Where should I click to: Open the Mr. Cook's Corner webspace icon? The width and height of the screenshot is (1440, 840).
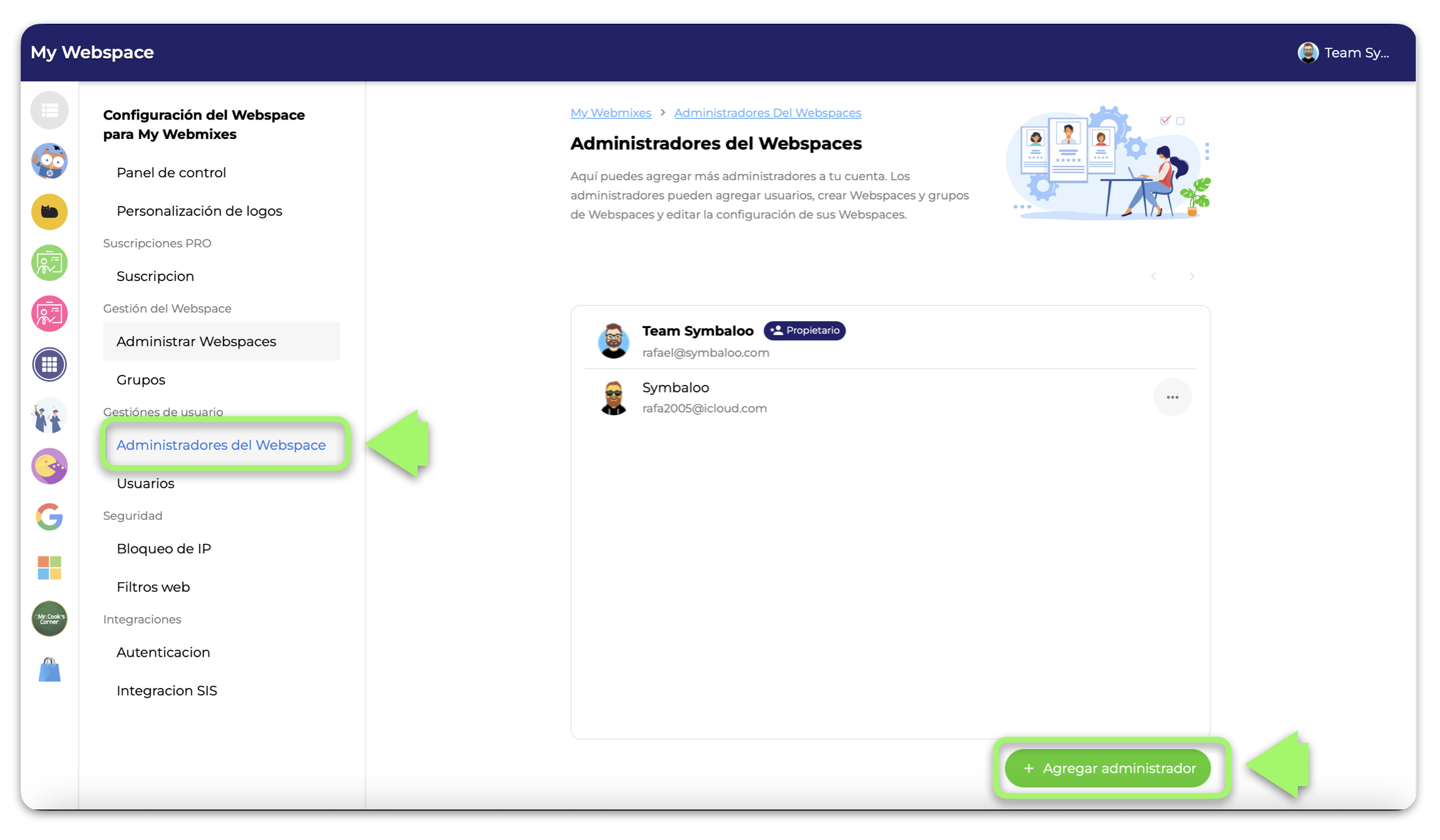[x=49, y=618]
